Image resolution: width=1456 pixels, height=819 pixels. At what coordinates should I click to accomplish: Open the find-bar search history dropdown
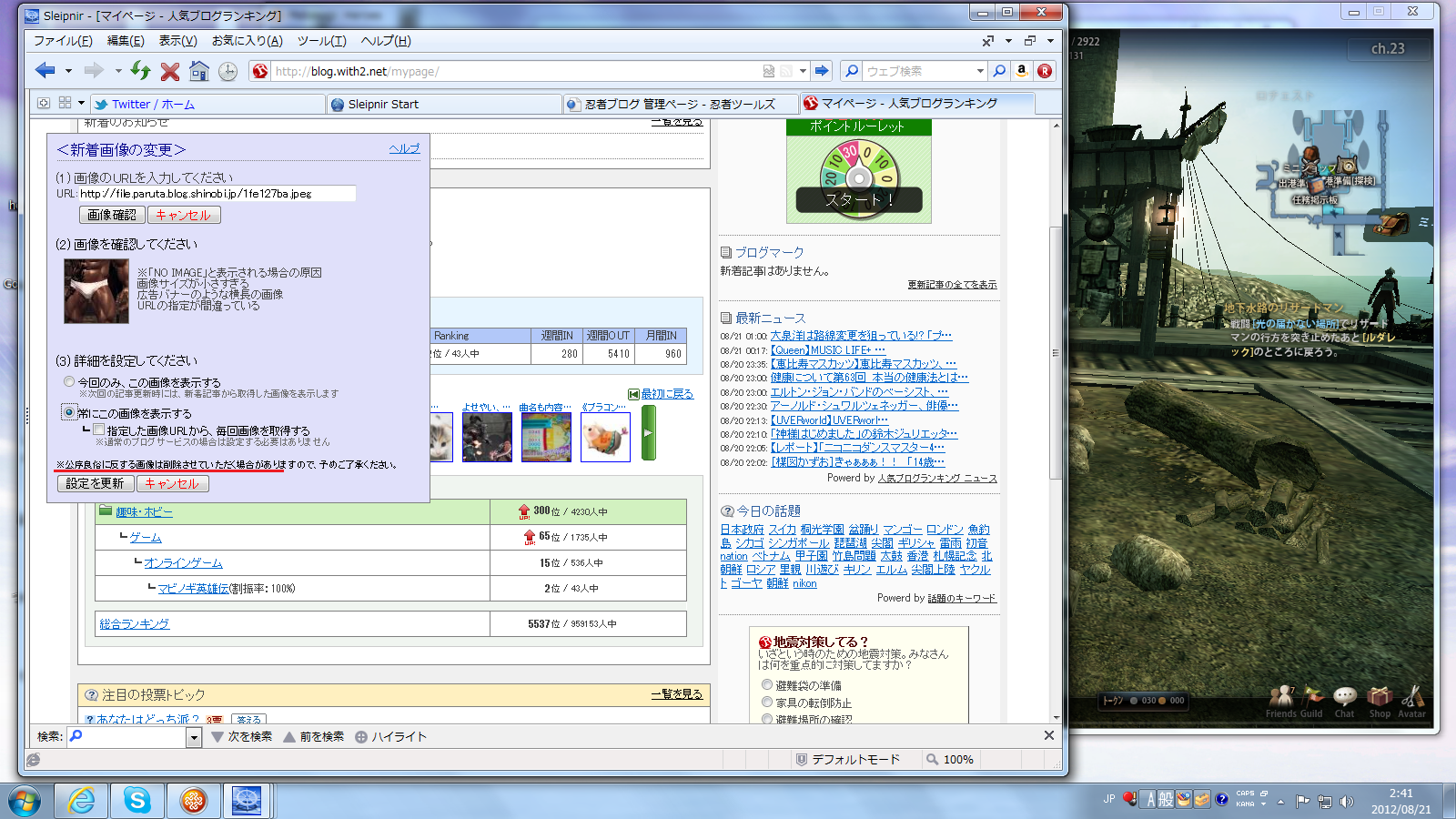pyautogui.click(x=194, y=737)
